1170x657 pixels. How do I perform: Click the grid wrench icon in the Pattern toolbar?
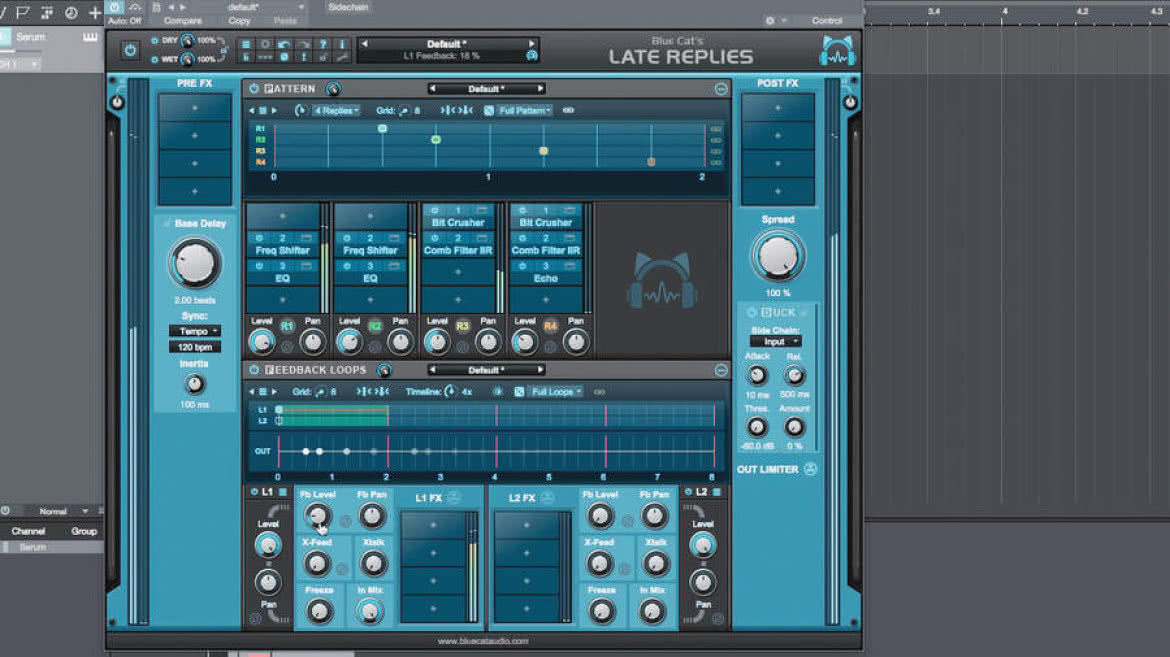click(404, 110)
